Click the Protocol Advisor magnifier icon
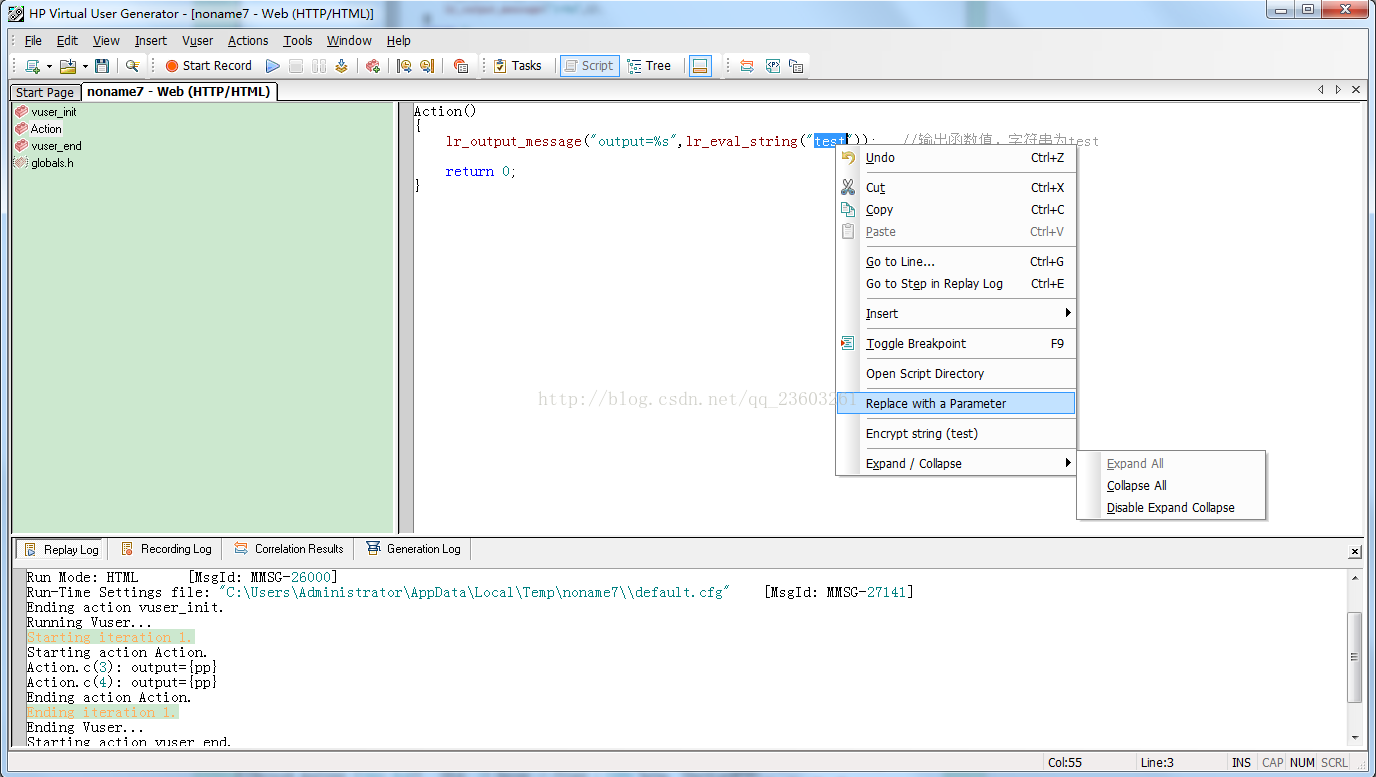This screenshot has width=1376, height=777. (132, 66)
